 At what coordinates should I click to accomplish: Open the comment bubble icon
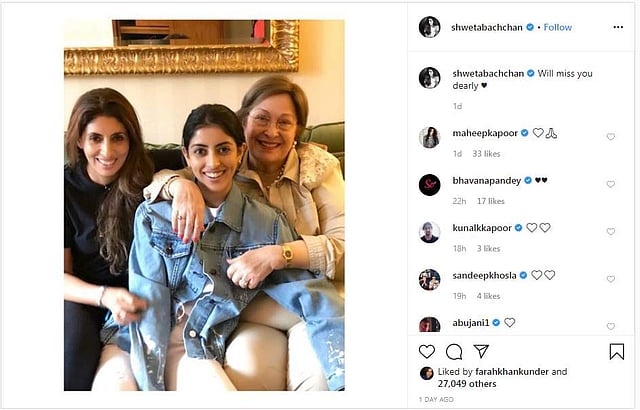(454, 351)
